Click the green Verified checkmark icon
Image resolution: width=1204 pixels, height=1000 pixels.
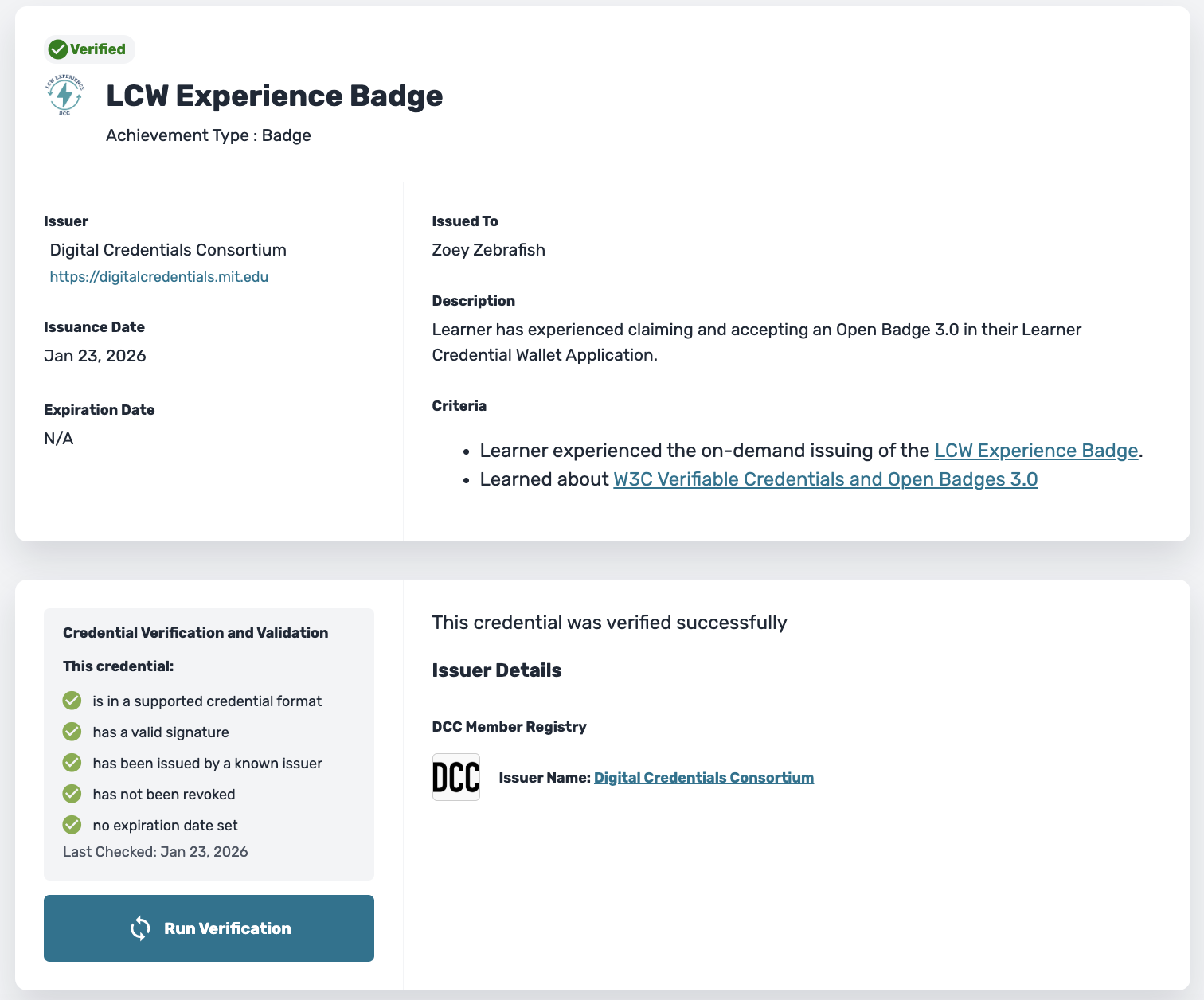tap(57, 49)
